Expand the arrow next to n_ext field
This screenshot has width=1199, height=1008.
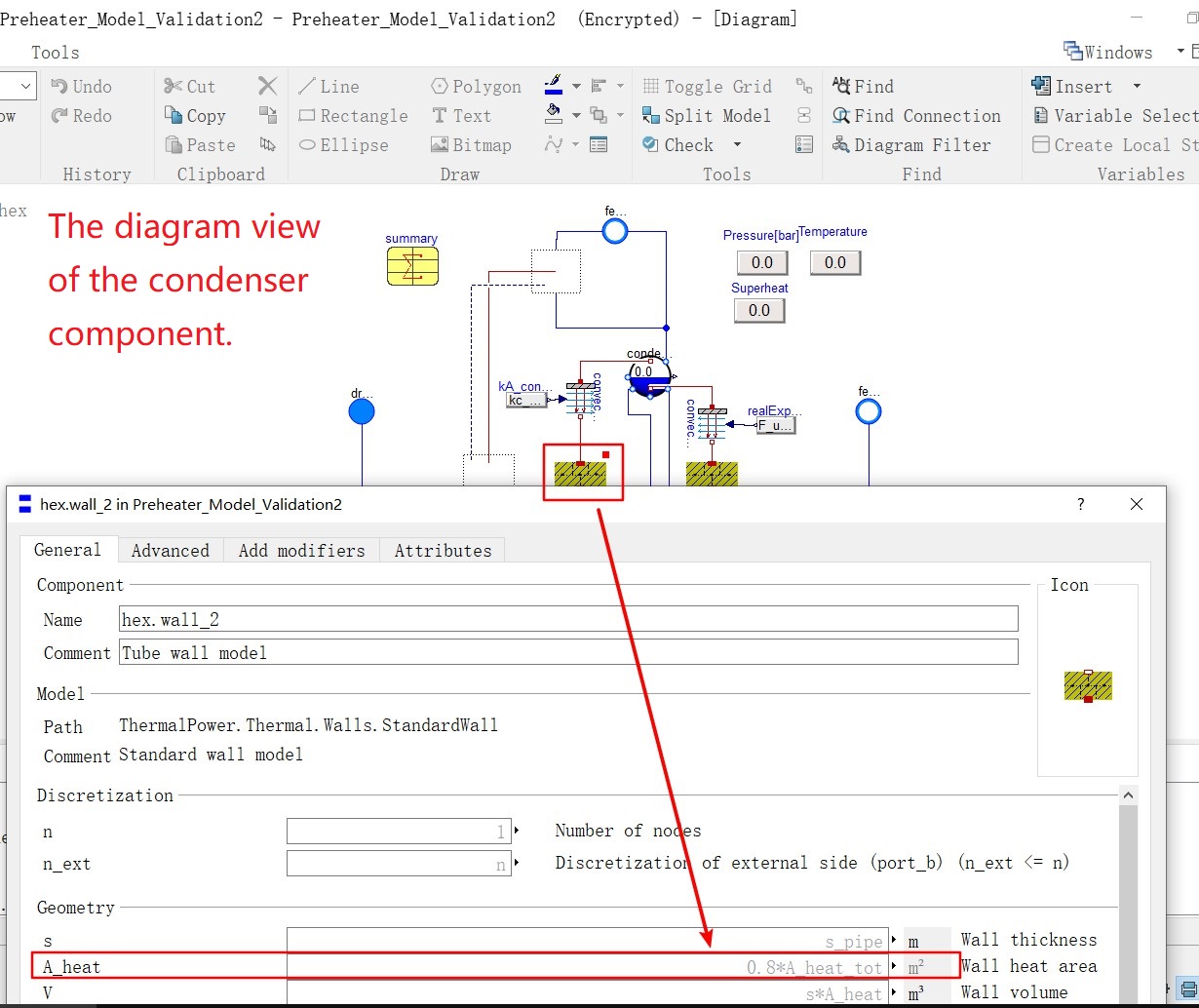point(517,863)
